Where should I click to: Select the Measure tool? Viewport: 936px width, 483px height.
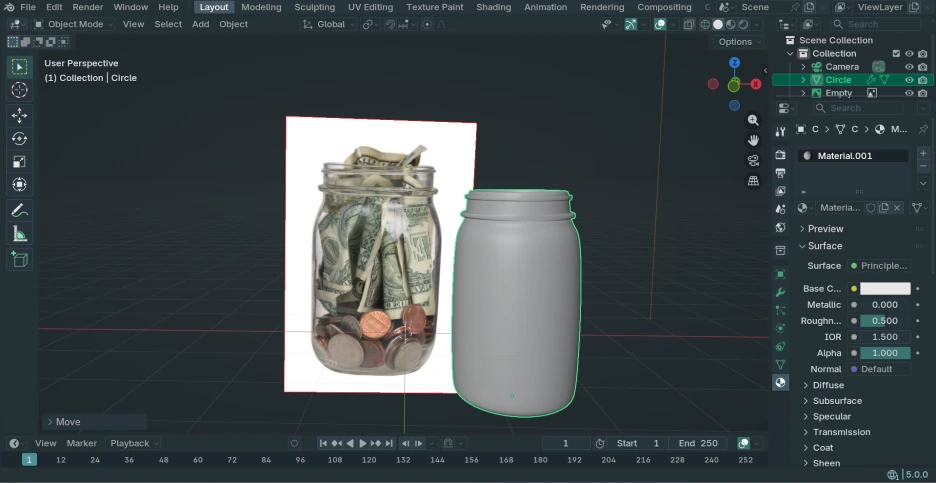coord(20,233)
